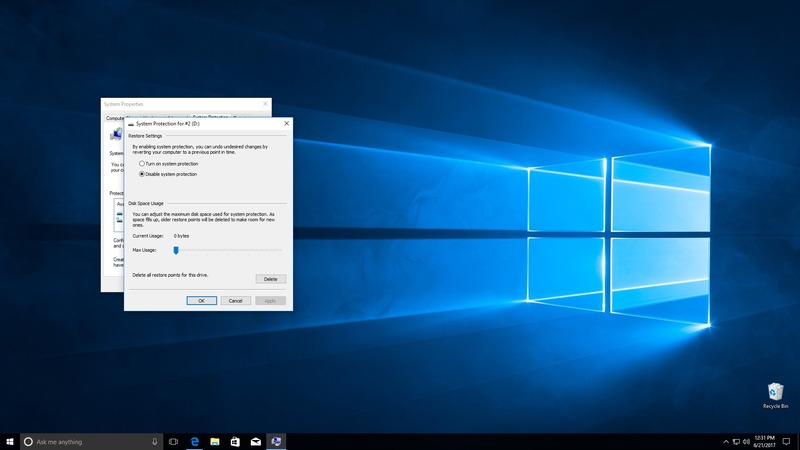The width and height of the screenshot is (800, 450).
Task: Open the Windows Start menu
Action: (x=10, y=441)
